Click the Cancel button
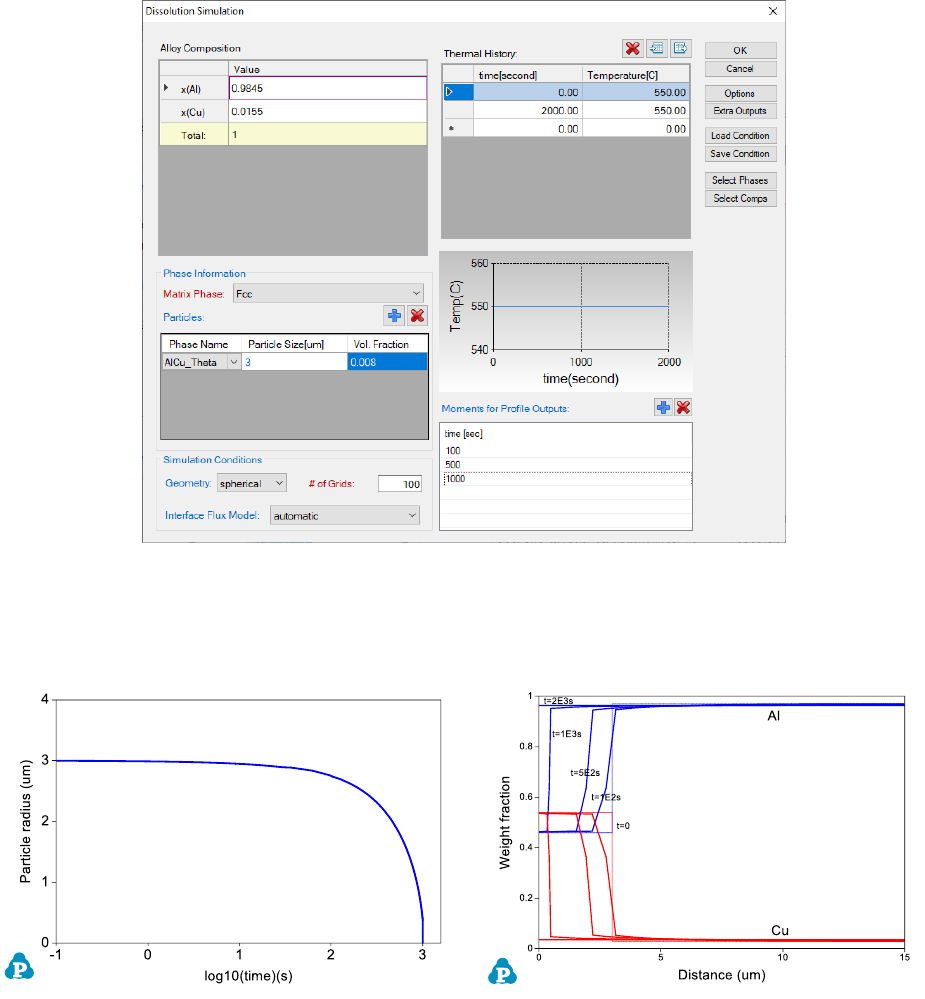Screen dimensions: 925x999 point(740,69)
